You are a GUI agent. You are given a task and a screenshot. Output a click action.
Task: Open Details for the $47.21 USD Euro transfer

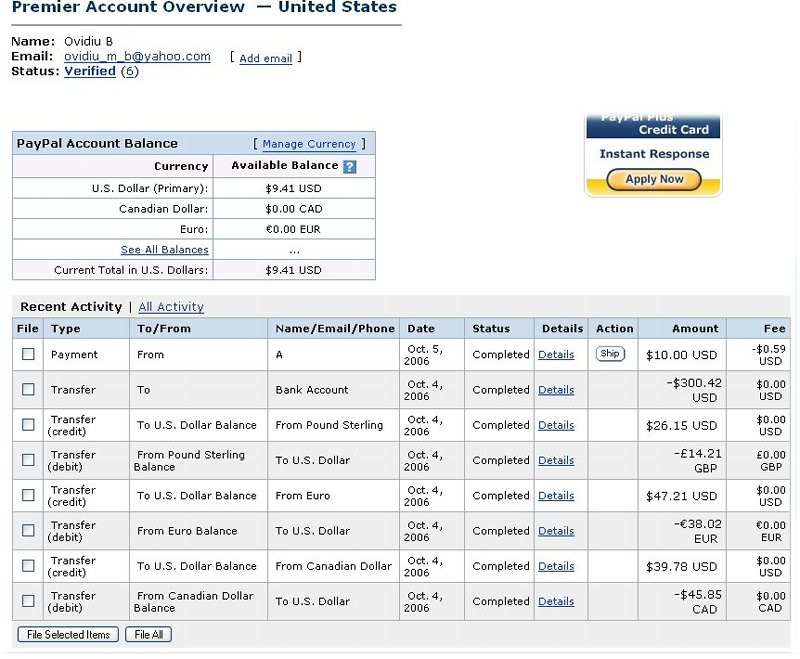[x=556, y=495]
